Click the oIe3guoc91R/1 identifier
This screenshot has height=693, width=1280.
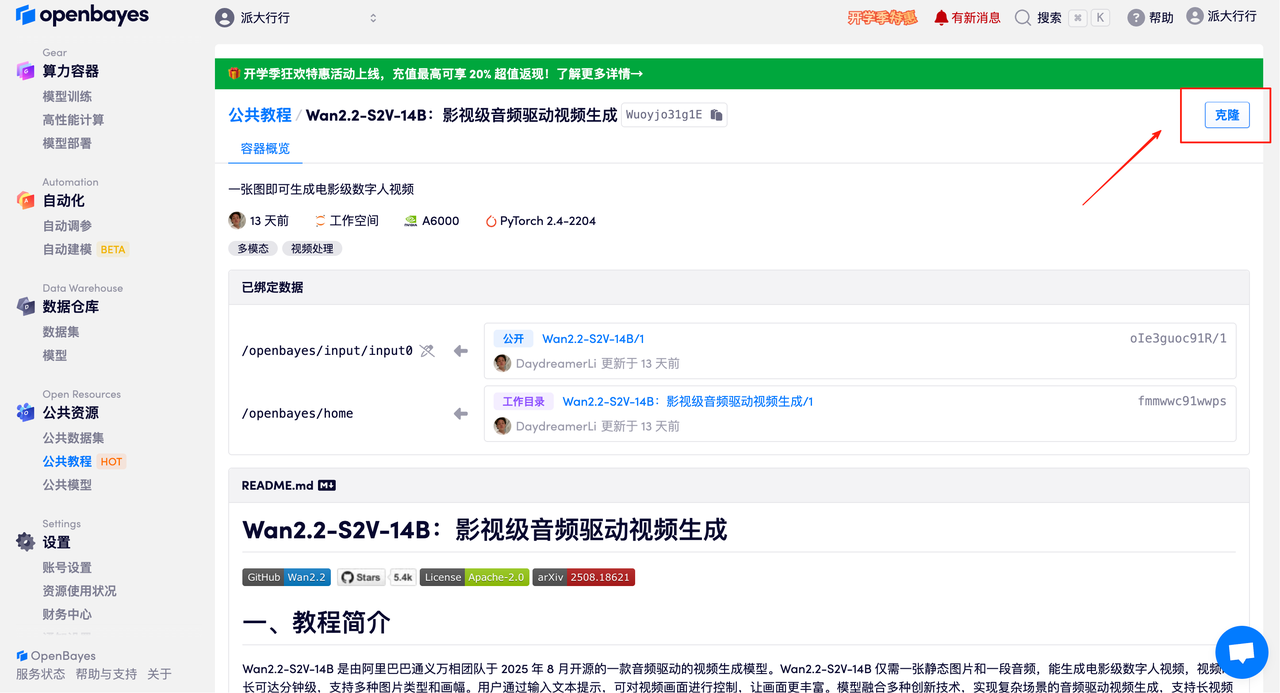click(1178, 338)
